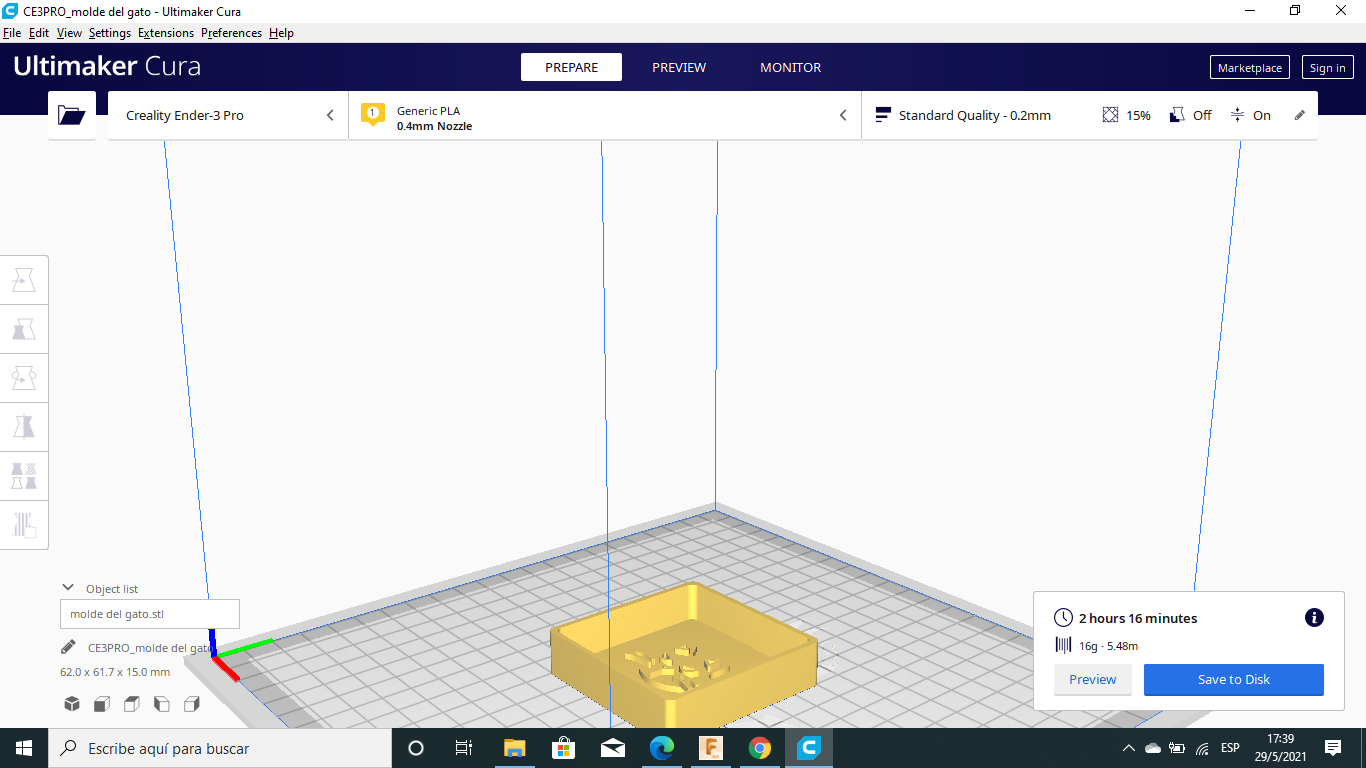The image size is (1366, 768).
Task: Click the infill 15% pattern icon
Action: click(1110, 115)
